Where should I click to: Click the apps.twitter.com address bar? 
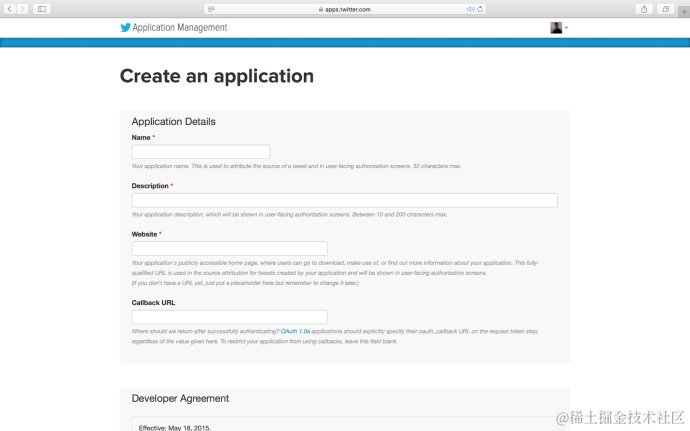click(345, 9)
